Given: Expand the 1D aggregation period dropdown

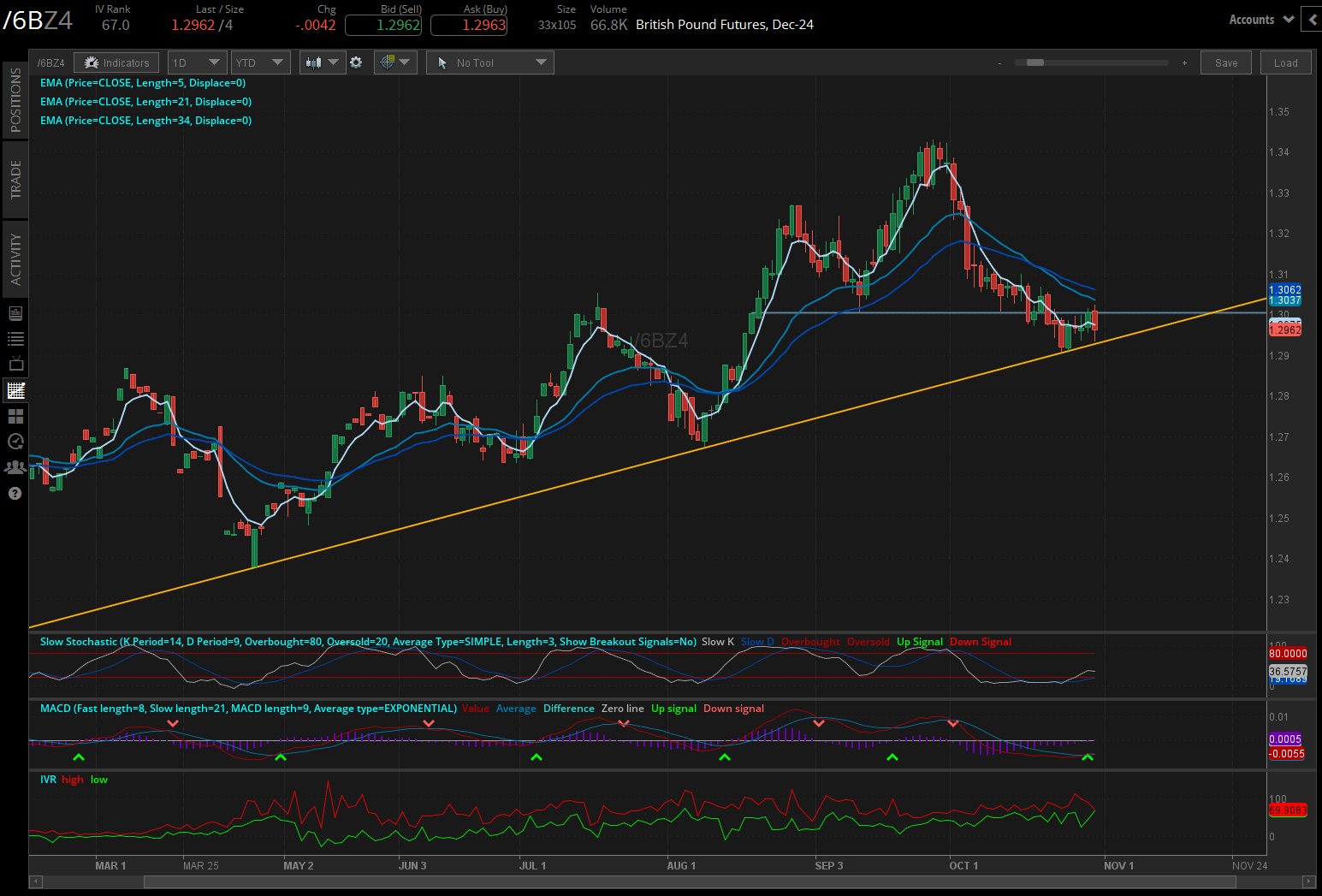Looking at the screenshot, I should click(197, 62).
